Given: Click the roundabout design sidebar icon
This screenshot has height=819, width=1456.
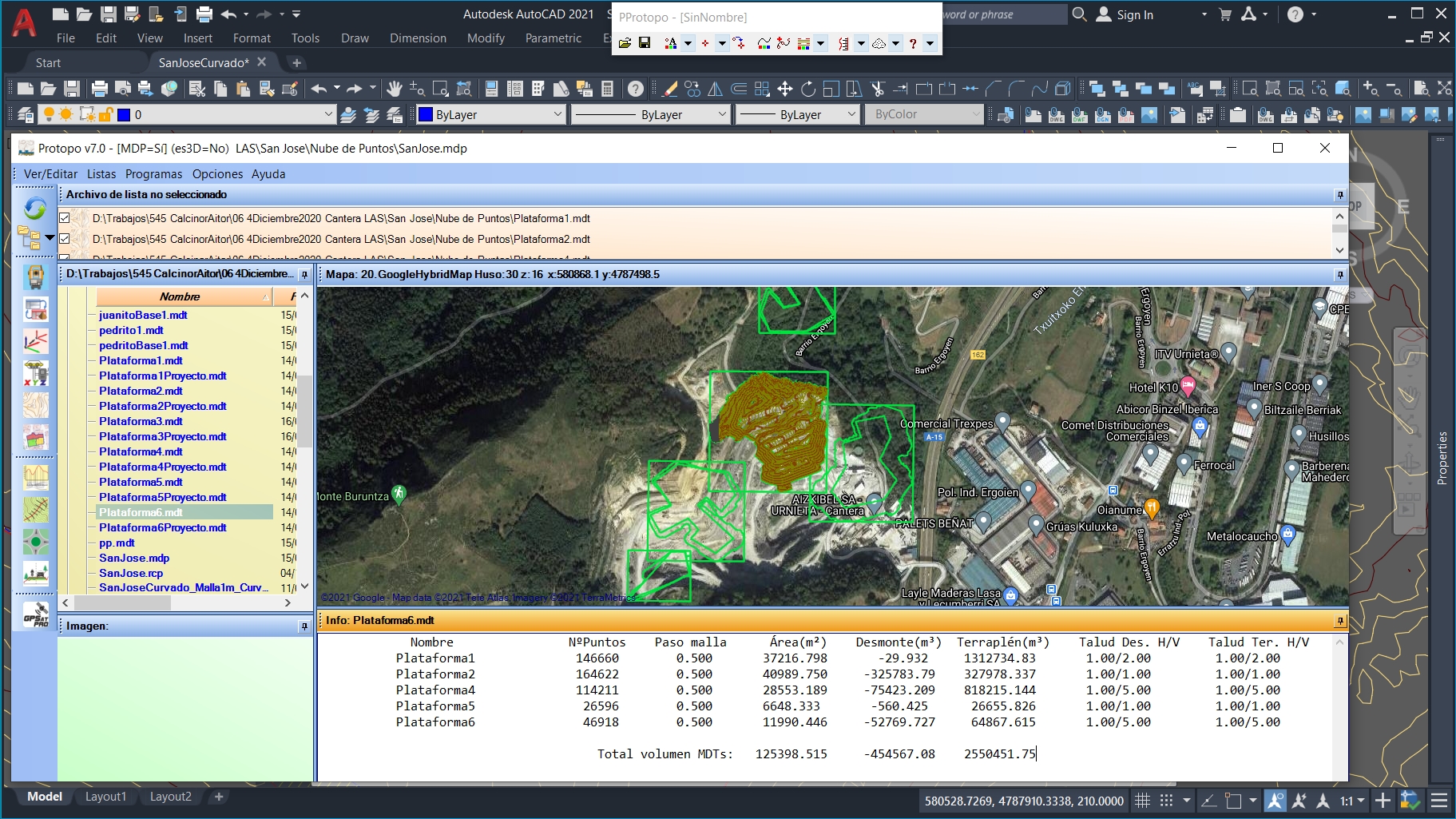Looking at the screenshot, I should point(35,542).
